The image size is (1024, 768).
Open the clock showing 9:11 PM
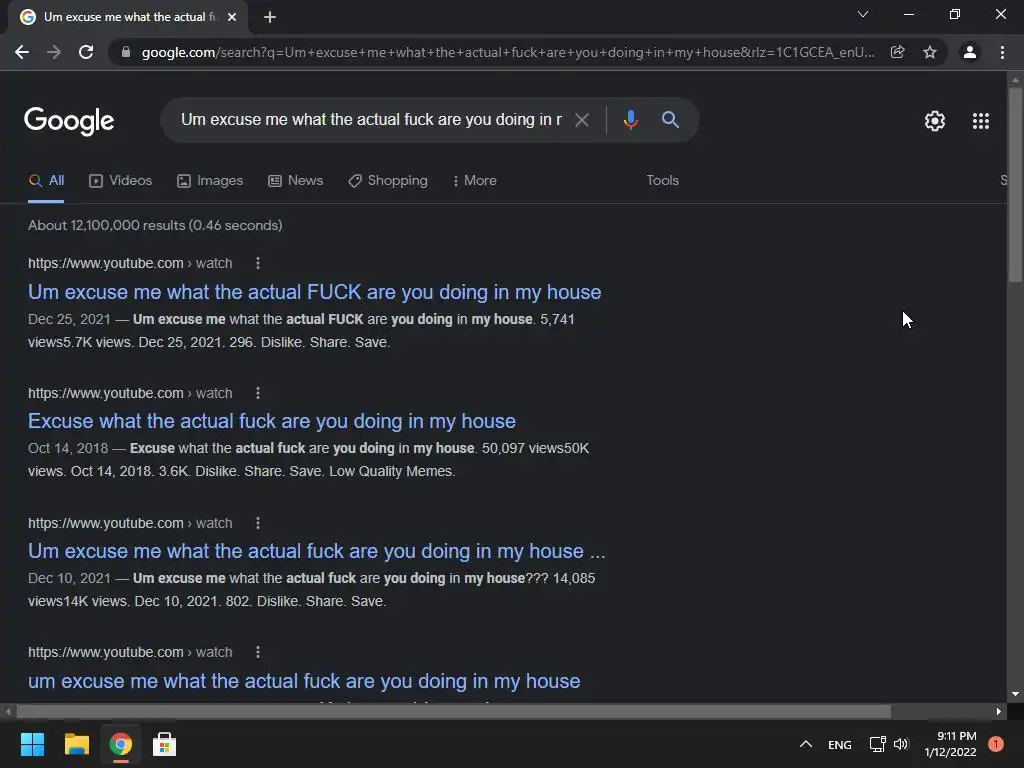click(x=950, y=744)
